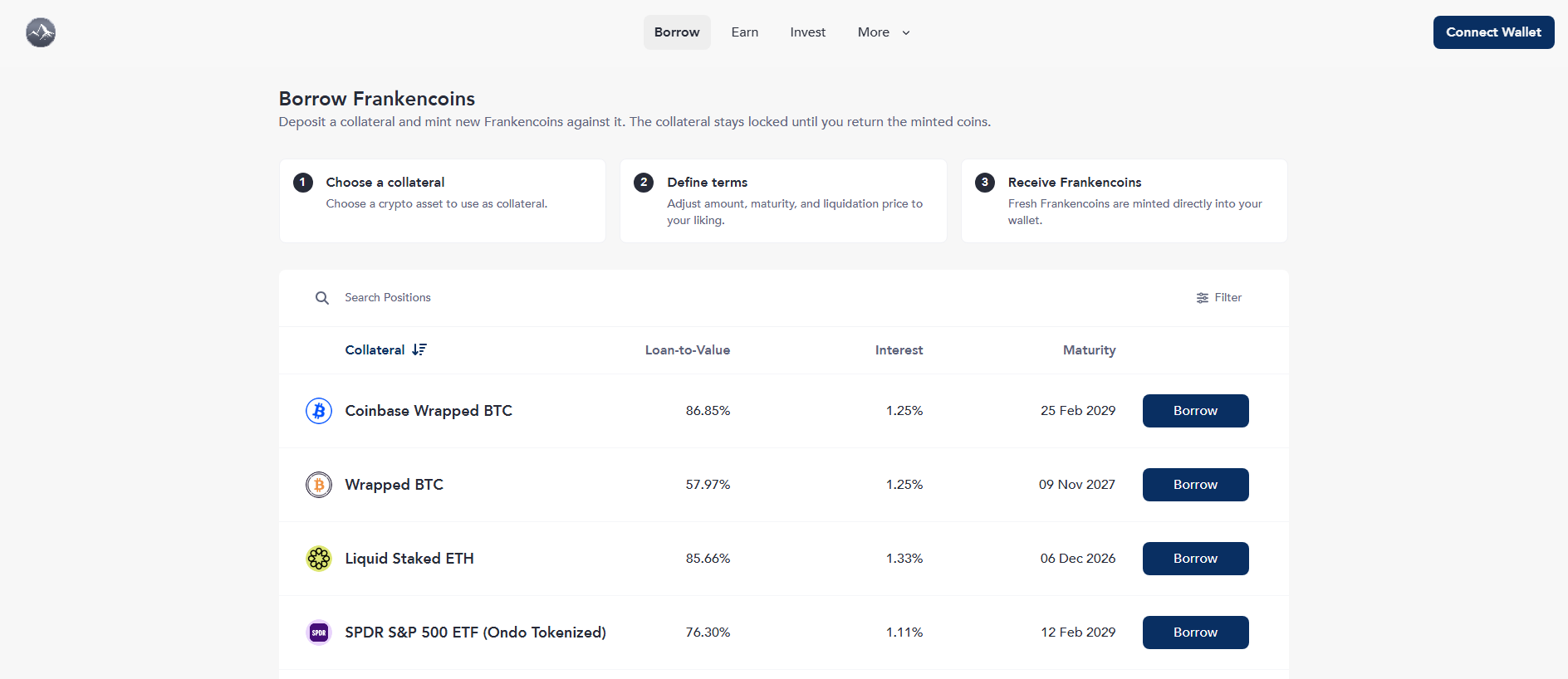Borrow against Wrapped BTC
1568x679 pixels.
pos(1196,485)
